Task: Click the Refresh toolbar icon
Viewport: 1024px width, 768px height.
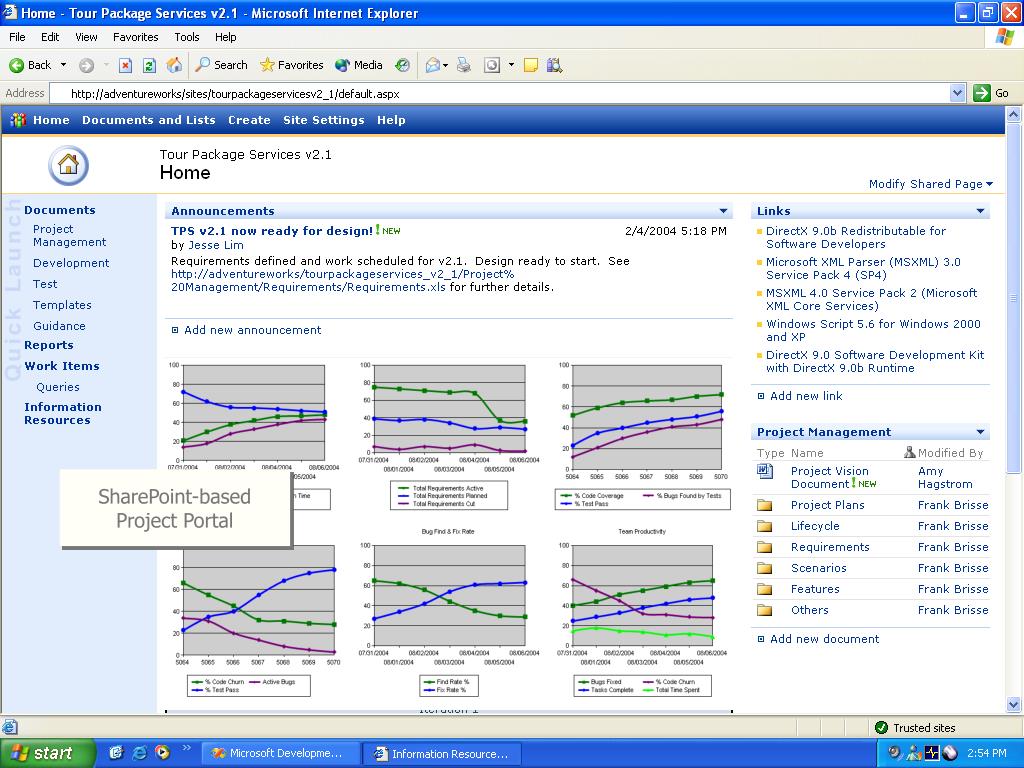Action: [150, 65]
